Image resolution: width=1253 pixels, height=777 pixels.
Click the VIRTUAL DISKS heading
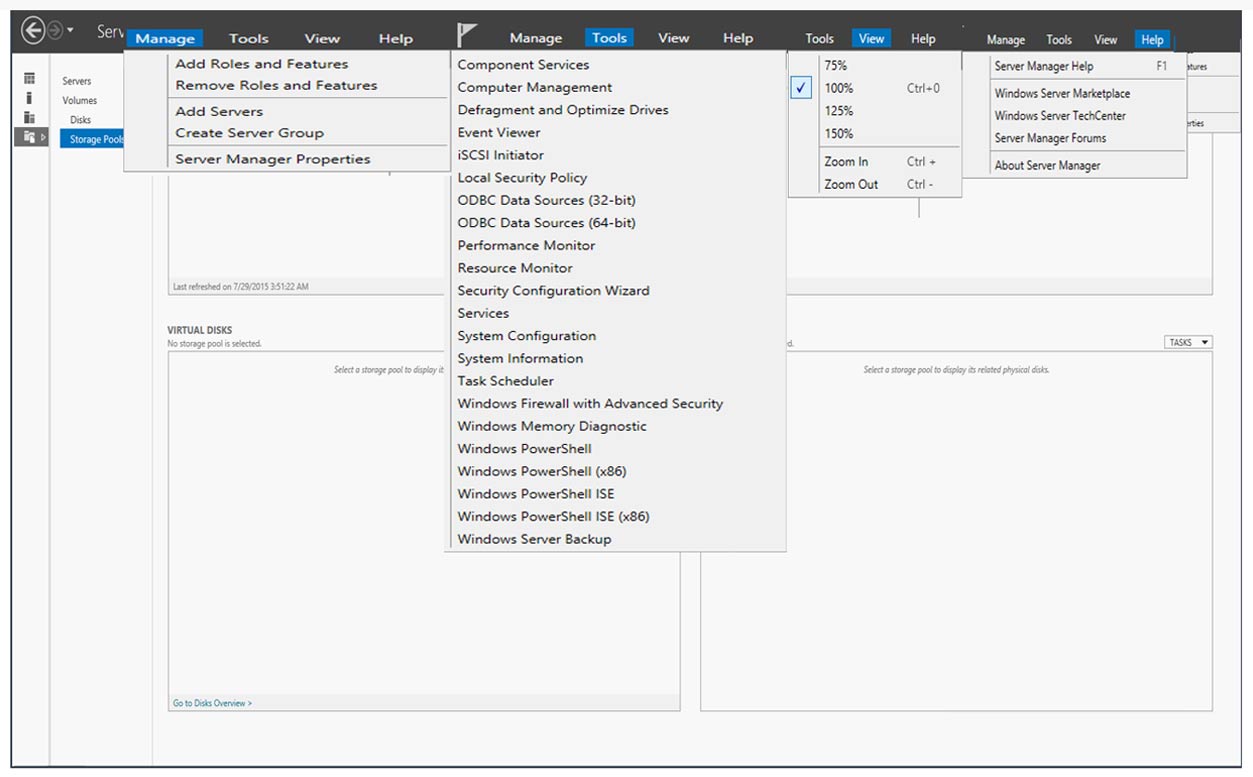point(200,330)
